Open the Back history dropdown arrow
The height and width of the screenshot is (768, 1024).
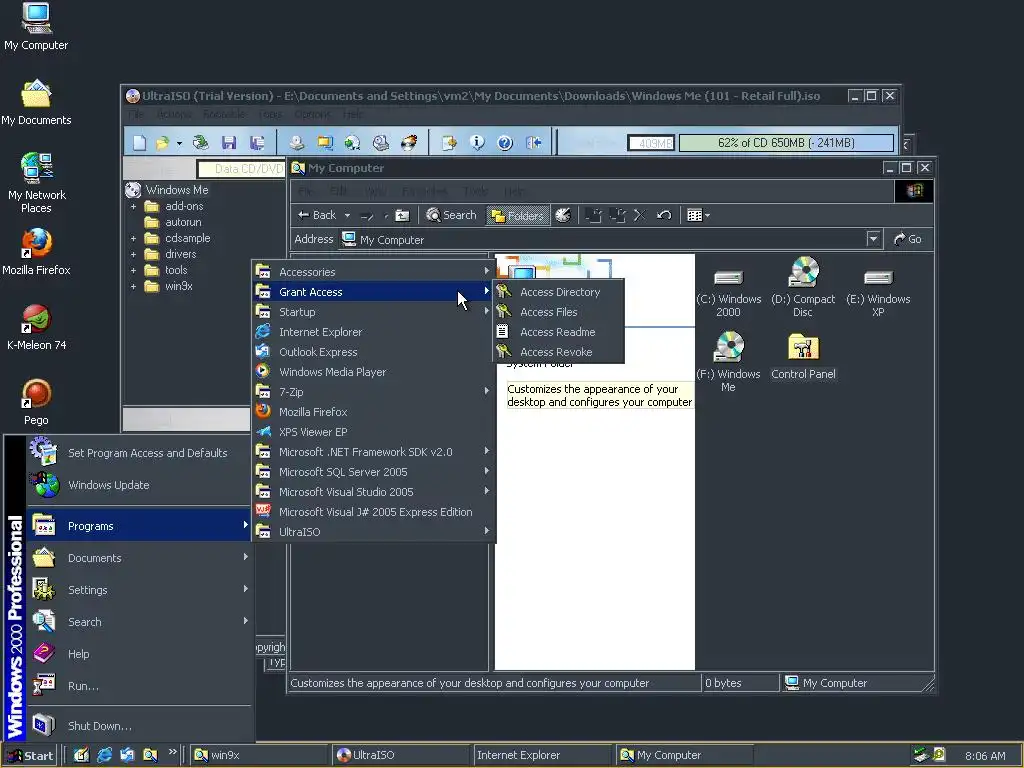[347, 216]
